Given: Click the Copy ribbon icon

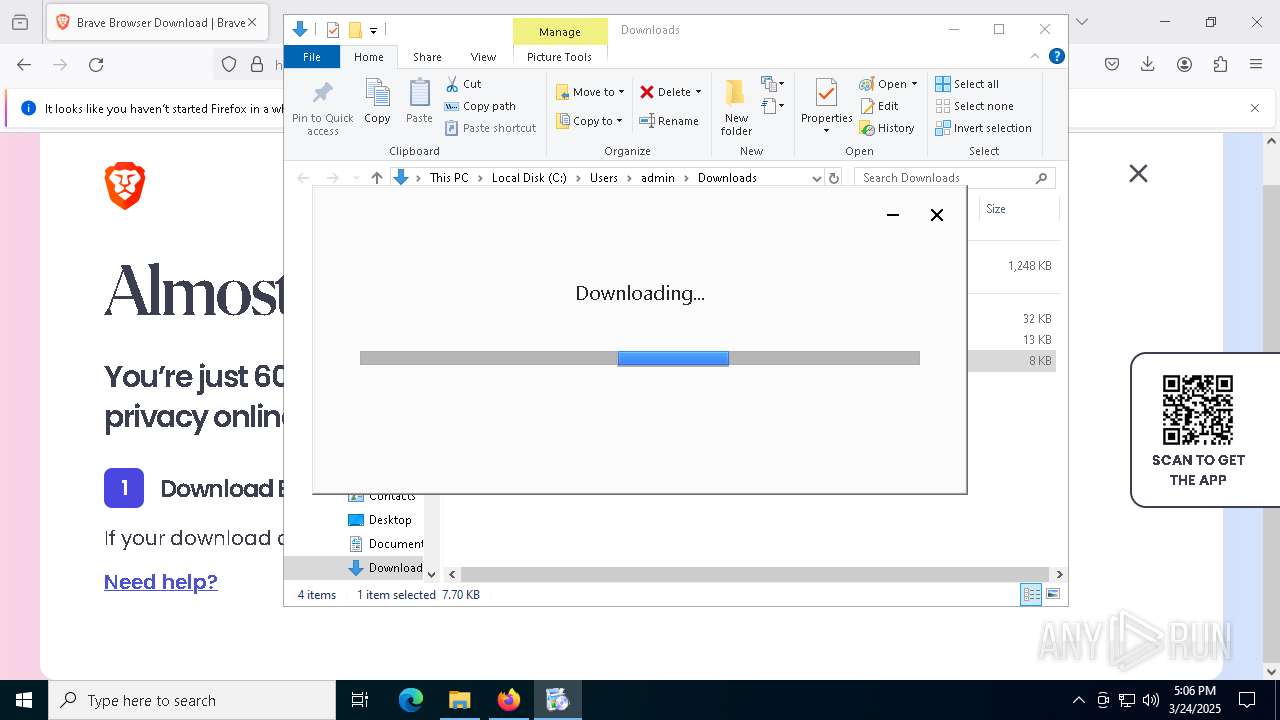Looking at the screenshot, I should pyautogui.click(x=377, y=101).
